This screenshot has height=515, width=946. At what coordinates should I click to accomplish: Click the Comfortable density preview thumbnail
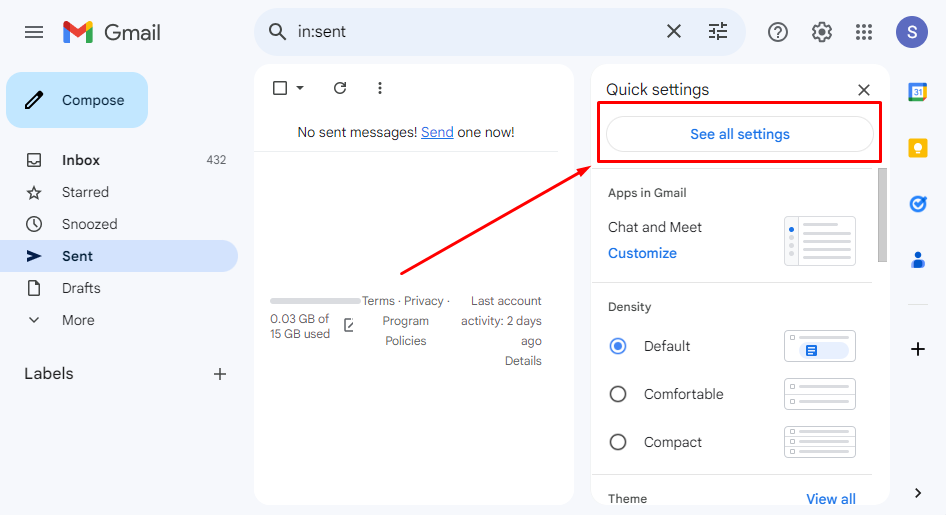[820, 394]
